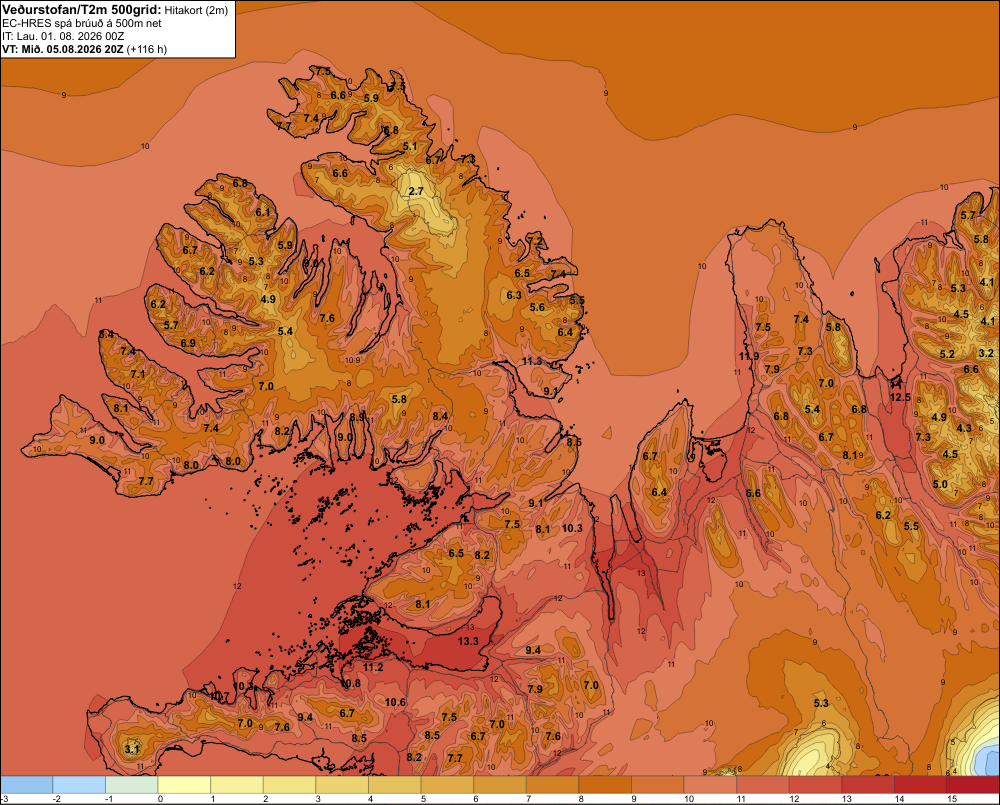
Task: Click the 3.1 temperature label
Action: click(132, 749)
